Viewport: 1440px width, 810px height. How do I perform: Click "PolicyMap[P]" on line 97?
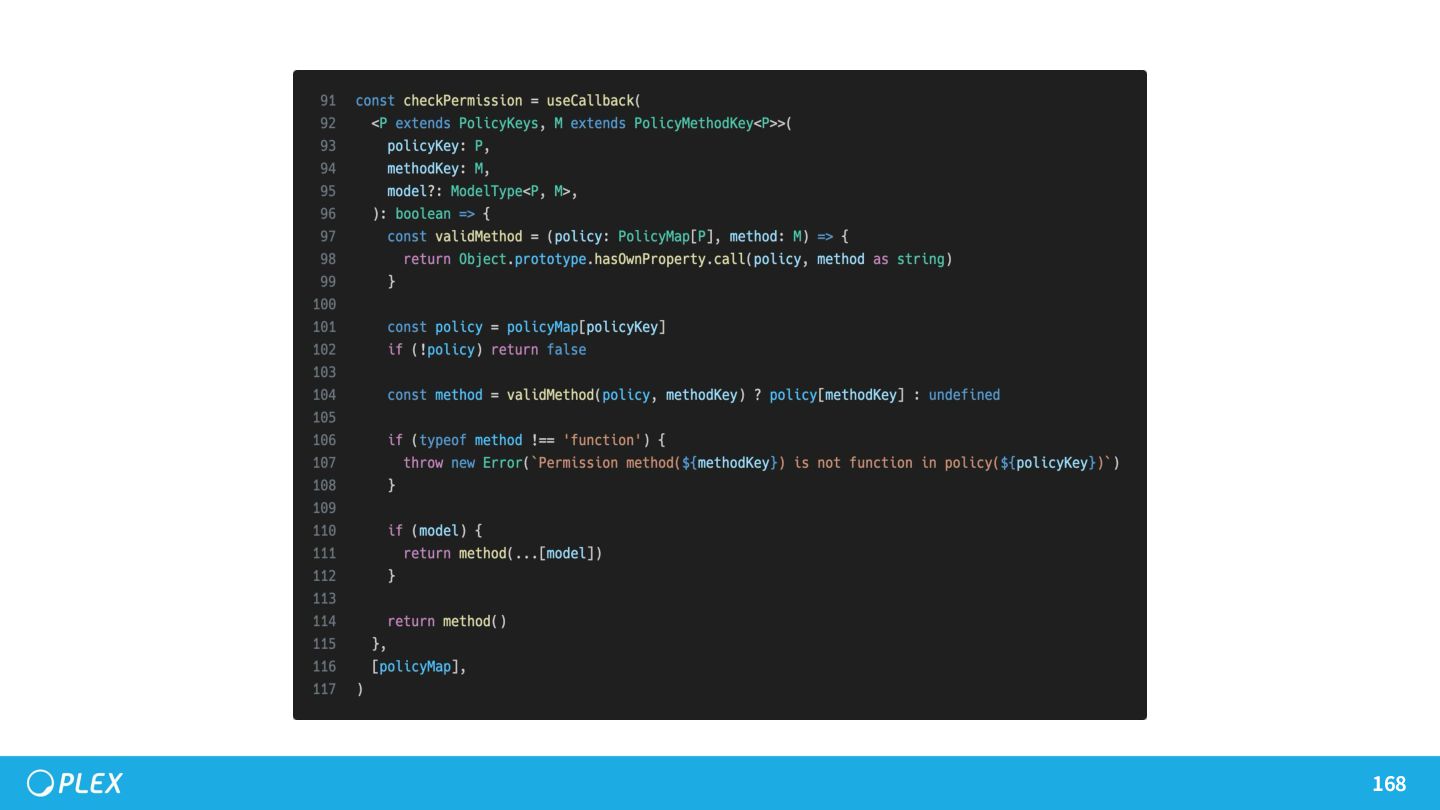click(x=666, y=237)
